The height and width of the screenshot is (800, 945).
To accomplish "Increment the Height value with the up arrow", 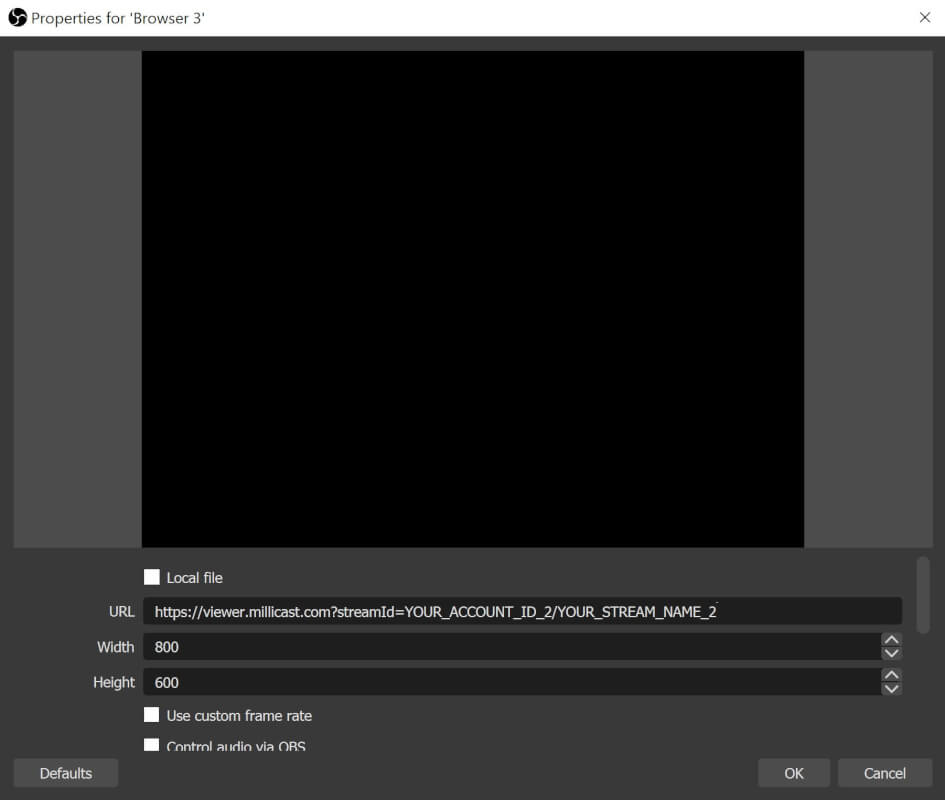I will pos(891,676).
